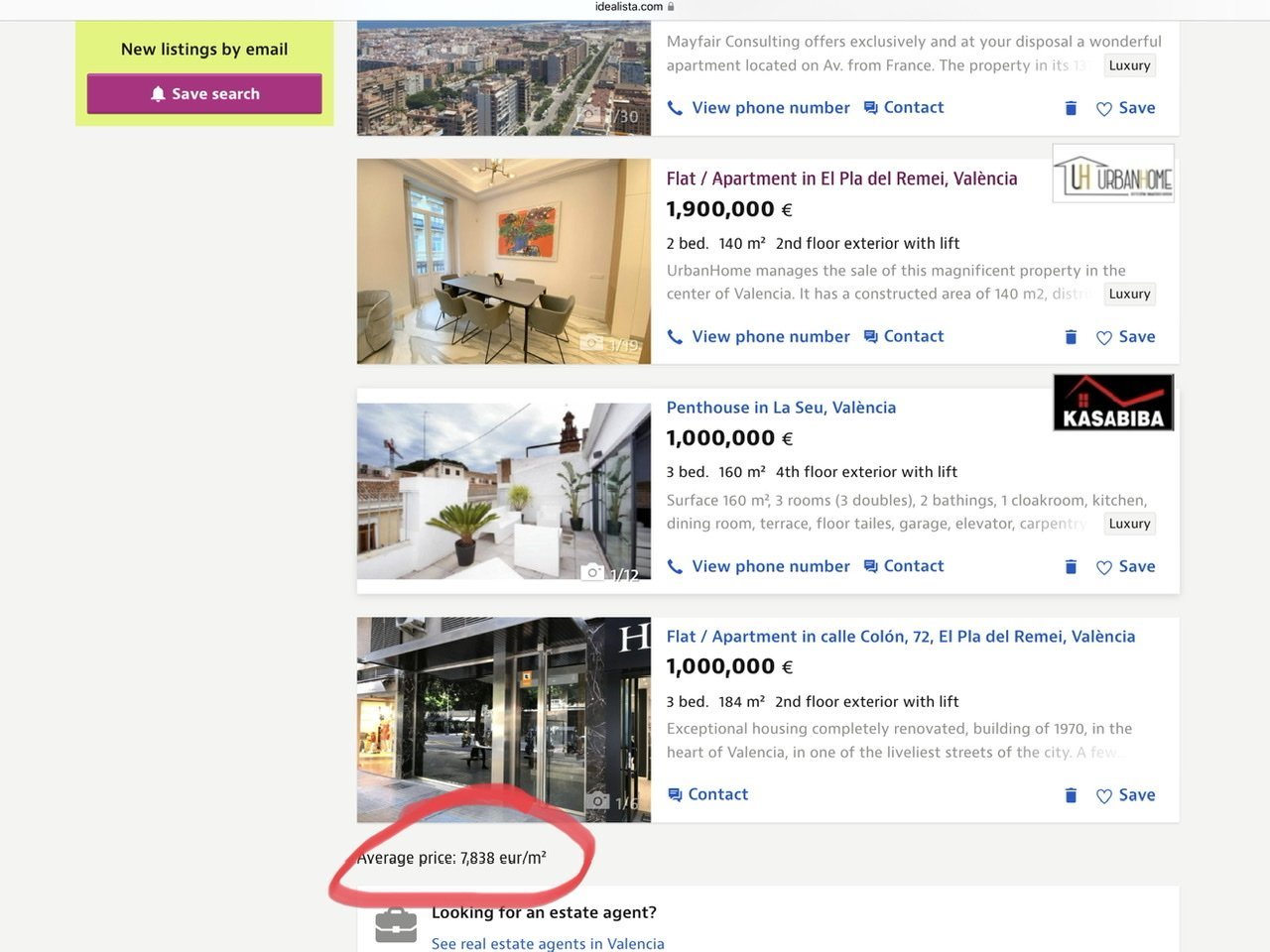This screenshot has width=1270, height=952.
Task: View phone number for Mayfair Consulting listing
Action: pyautogui.click(x=758, y=108)
